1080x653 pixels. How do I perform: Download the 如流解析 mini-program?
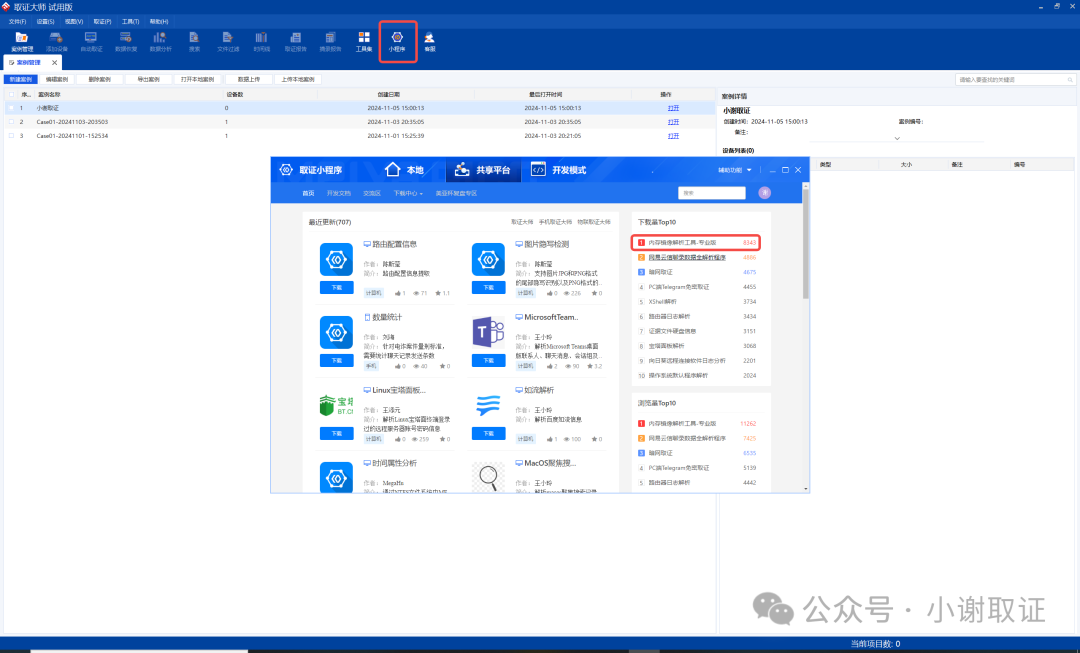[x=488, y=433]
